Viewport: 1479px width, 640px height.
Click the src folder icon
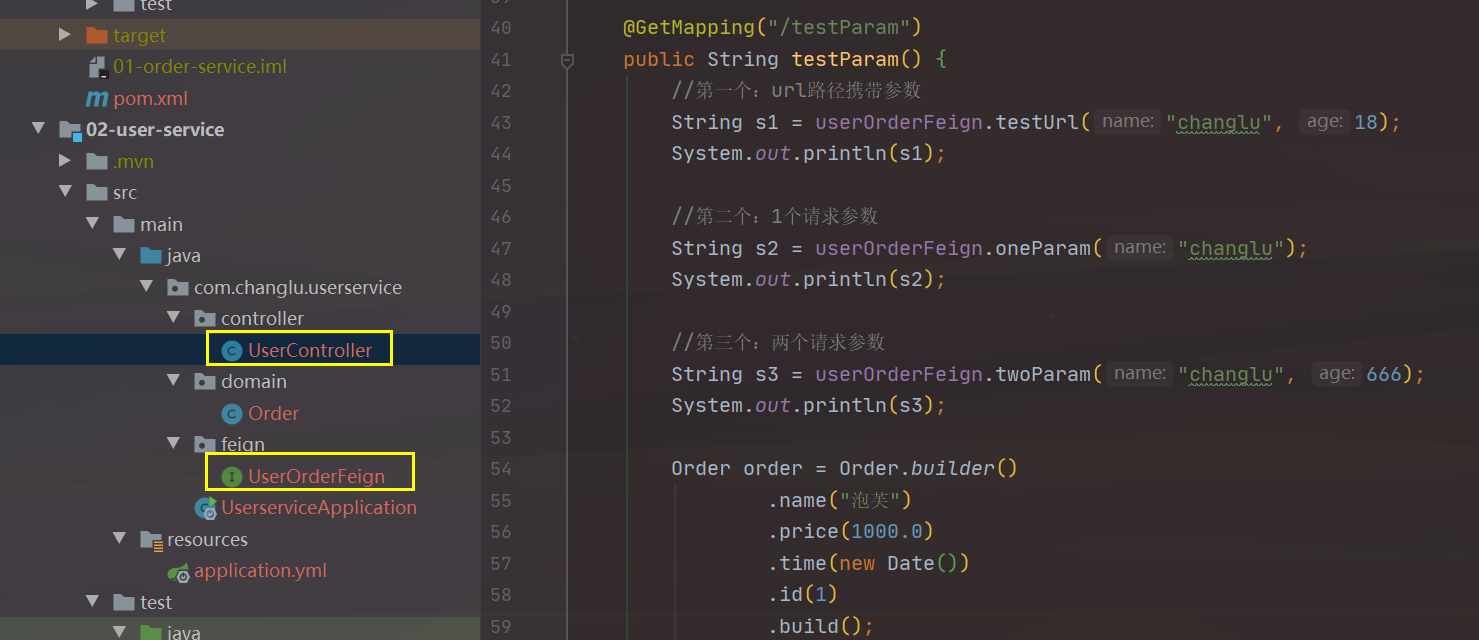(x=96, y=192)
